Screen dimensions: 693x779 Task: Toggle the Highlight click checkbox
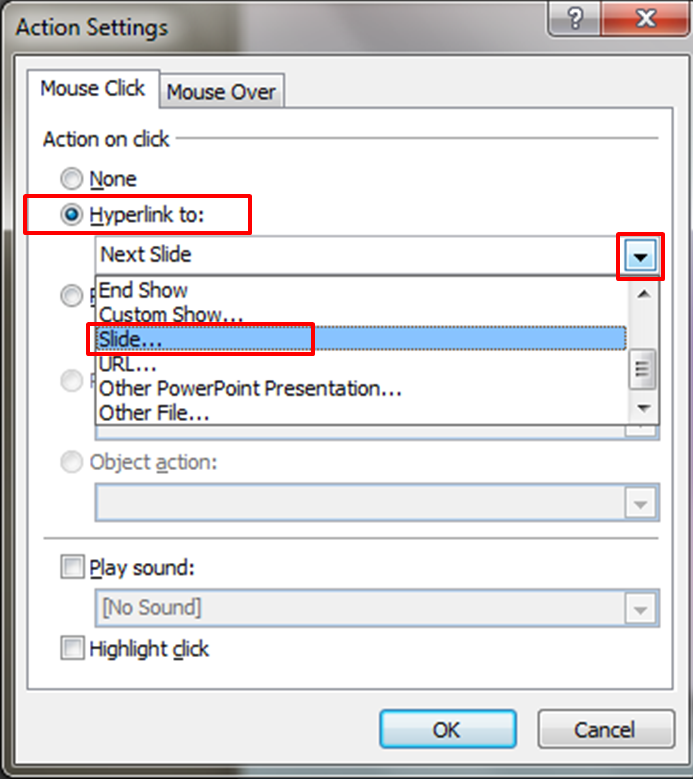click(x=72, y=648)
